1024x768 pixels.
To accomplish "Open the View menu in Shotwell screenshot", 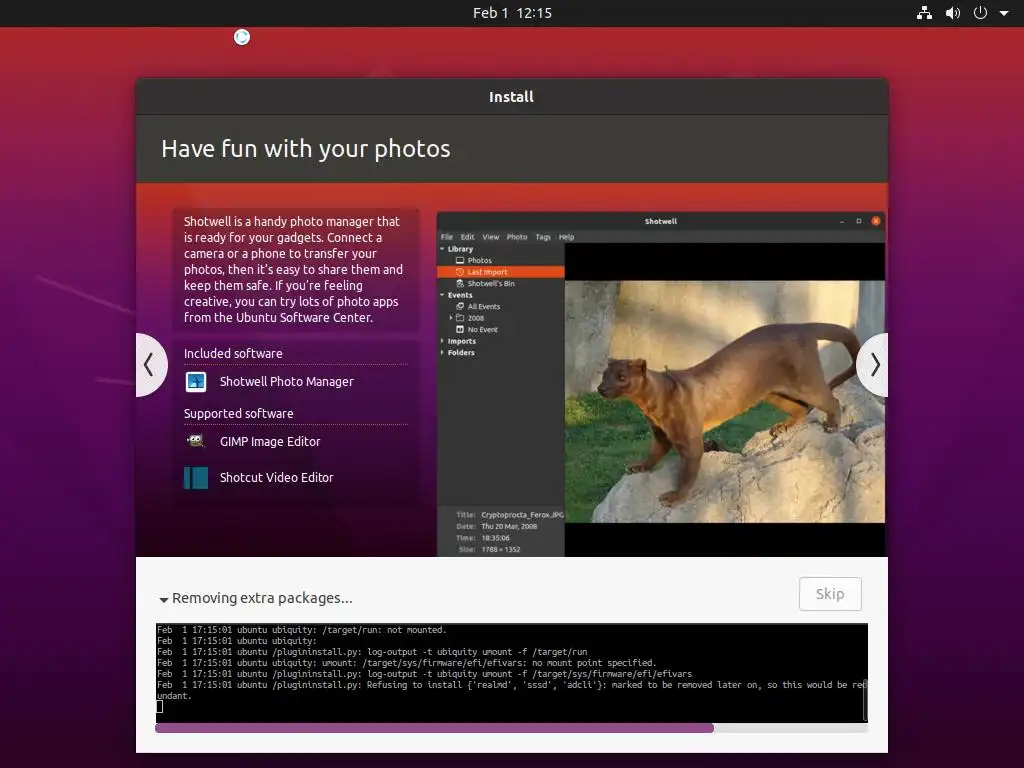I will [x=490, y=237].
